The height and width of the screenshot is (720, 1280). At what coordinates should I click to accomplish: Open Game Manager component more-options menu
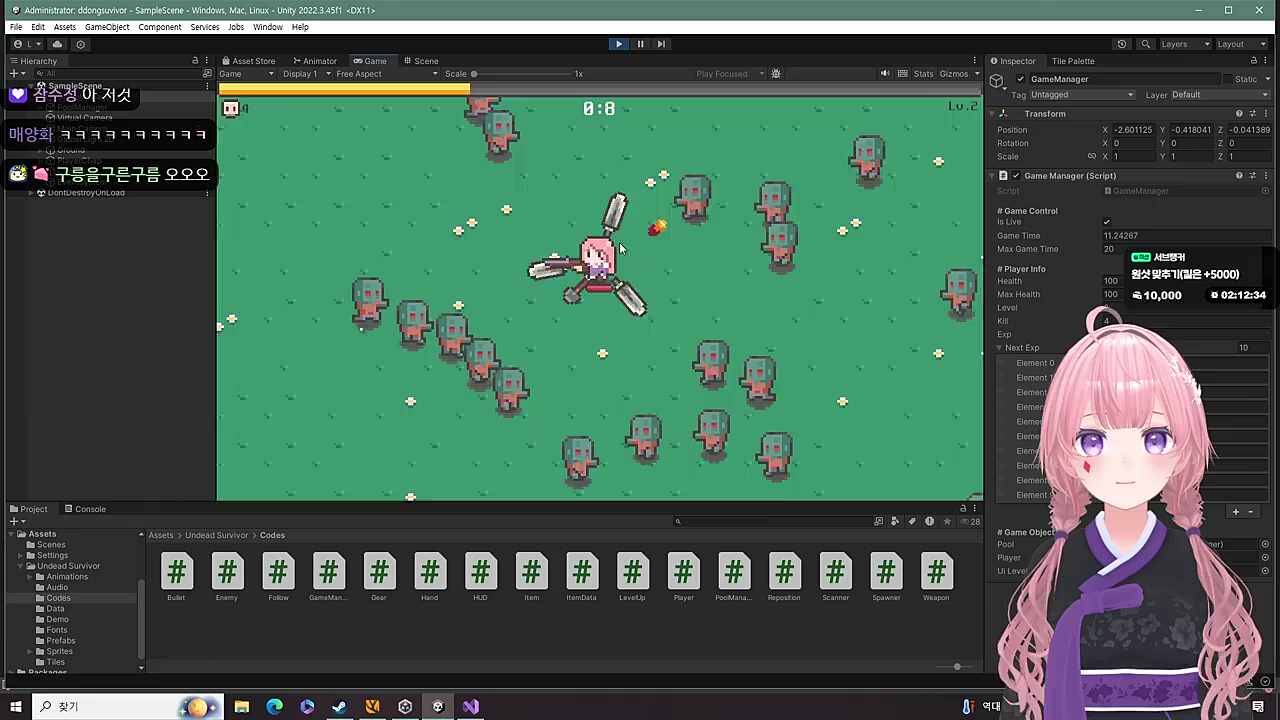point(1265,176)
